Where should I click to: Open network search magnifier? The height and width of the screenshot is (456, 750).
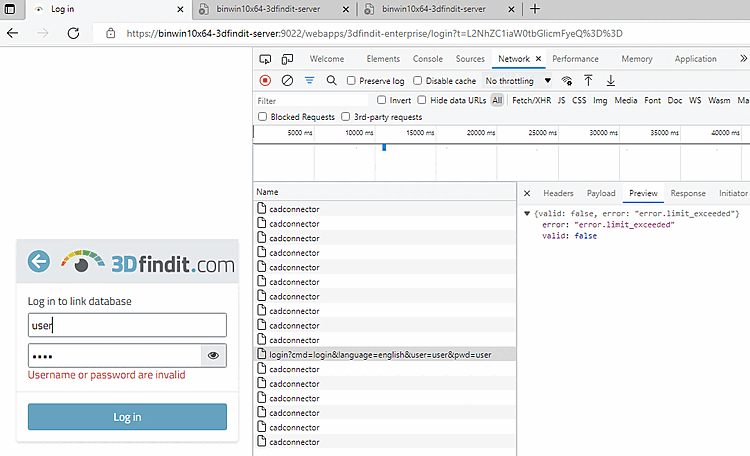[x=331, y=80]
